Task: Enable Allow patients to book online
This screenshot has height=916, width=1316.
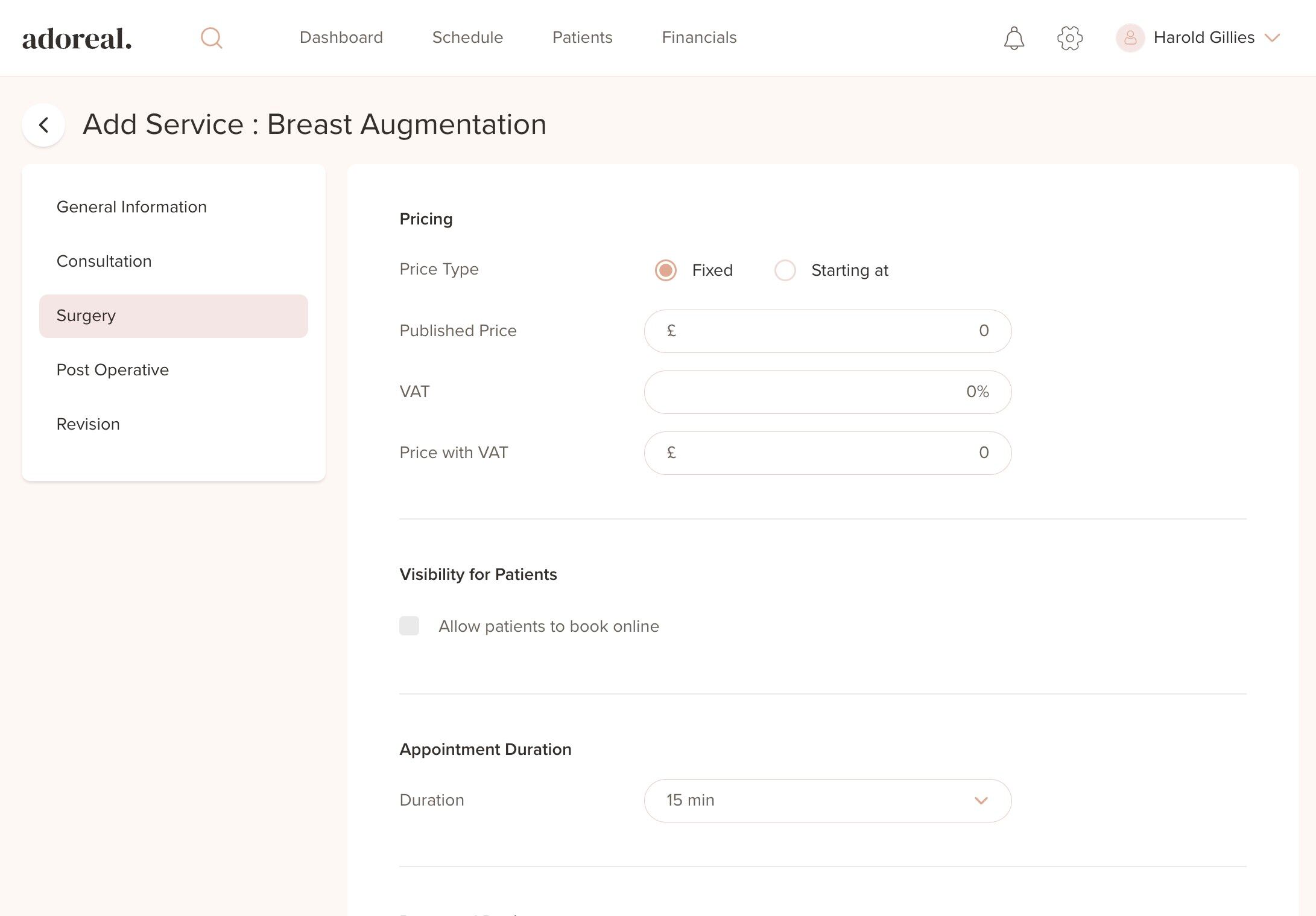Action: coord(410,626)
